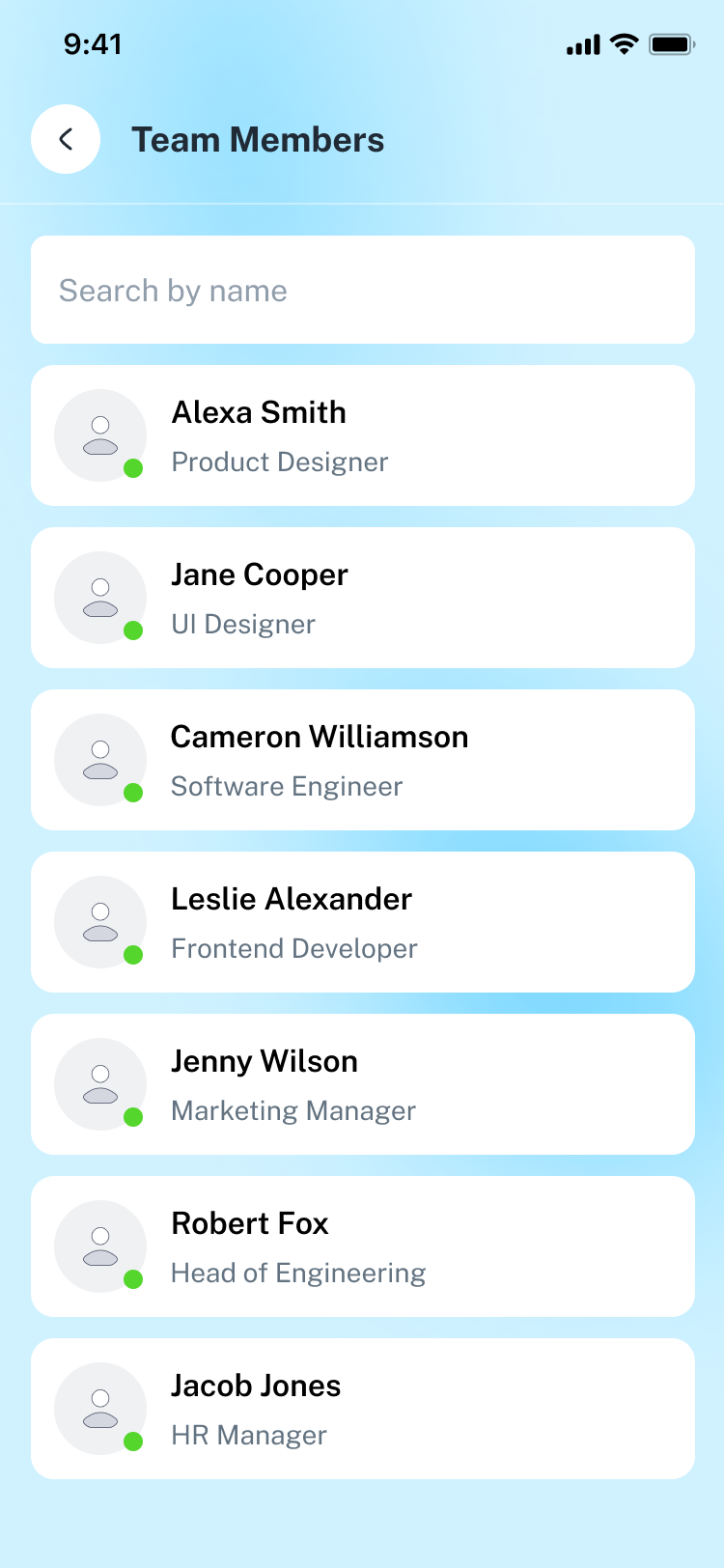Tap Jacob Jones's profile avatar
724x1568 pixels.
[100, 1409]
